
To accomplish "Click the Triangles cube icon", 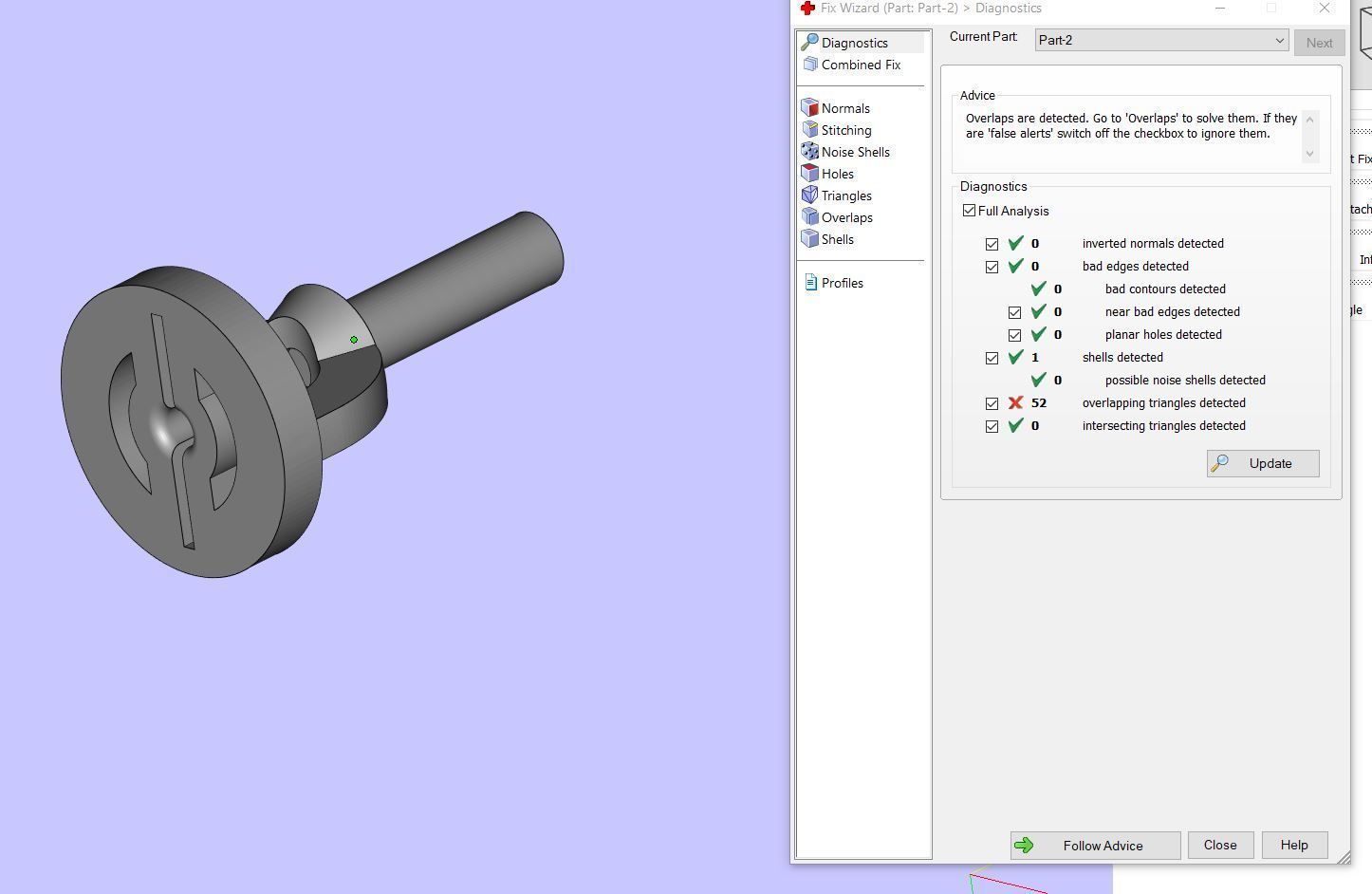I will tap(809, 196).
